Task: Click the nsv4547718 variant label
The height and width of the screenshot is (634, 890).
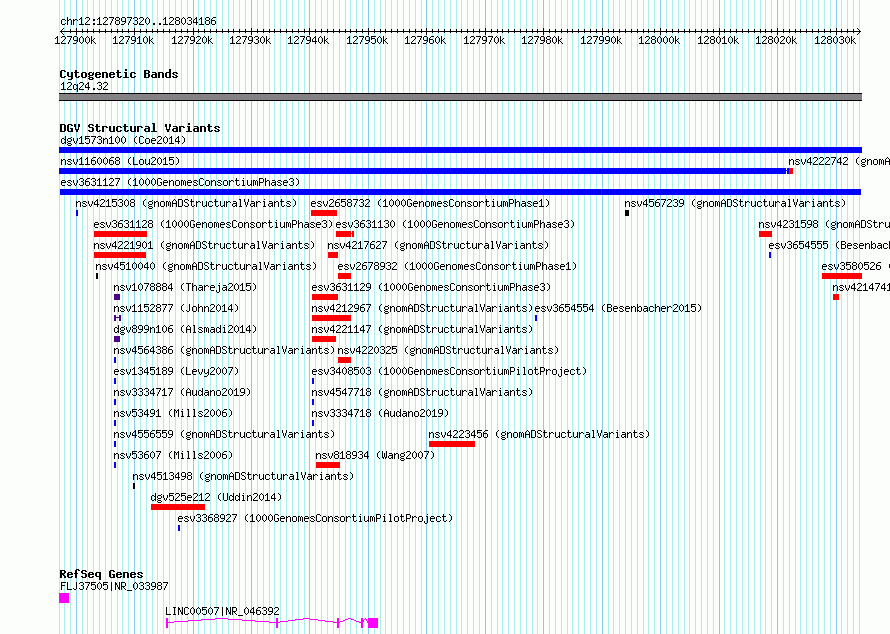Action: [422, 392]
